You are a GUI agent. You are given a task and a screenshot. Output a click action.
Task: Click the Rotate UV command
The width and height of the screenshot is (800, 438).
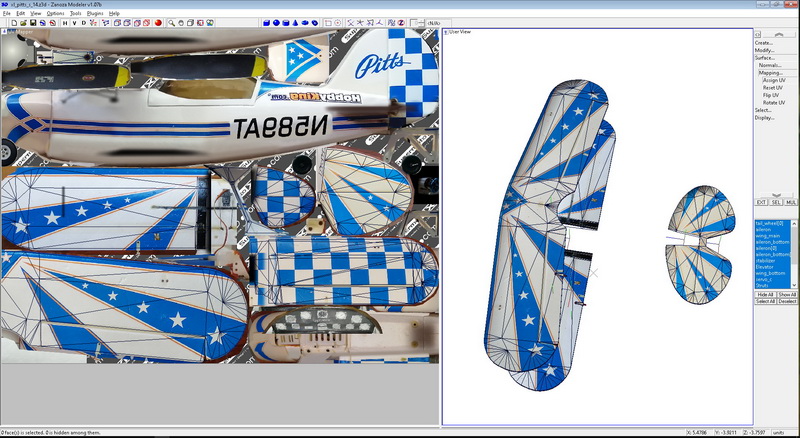click(774, 103)
